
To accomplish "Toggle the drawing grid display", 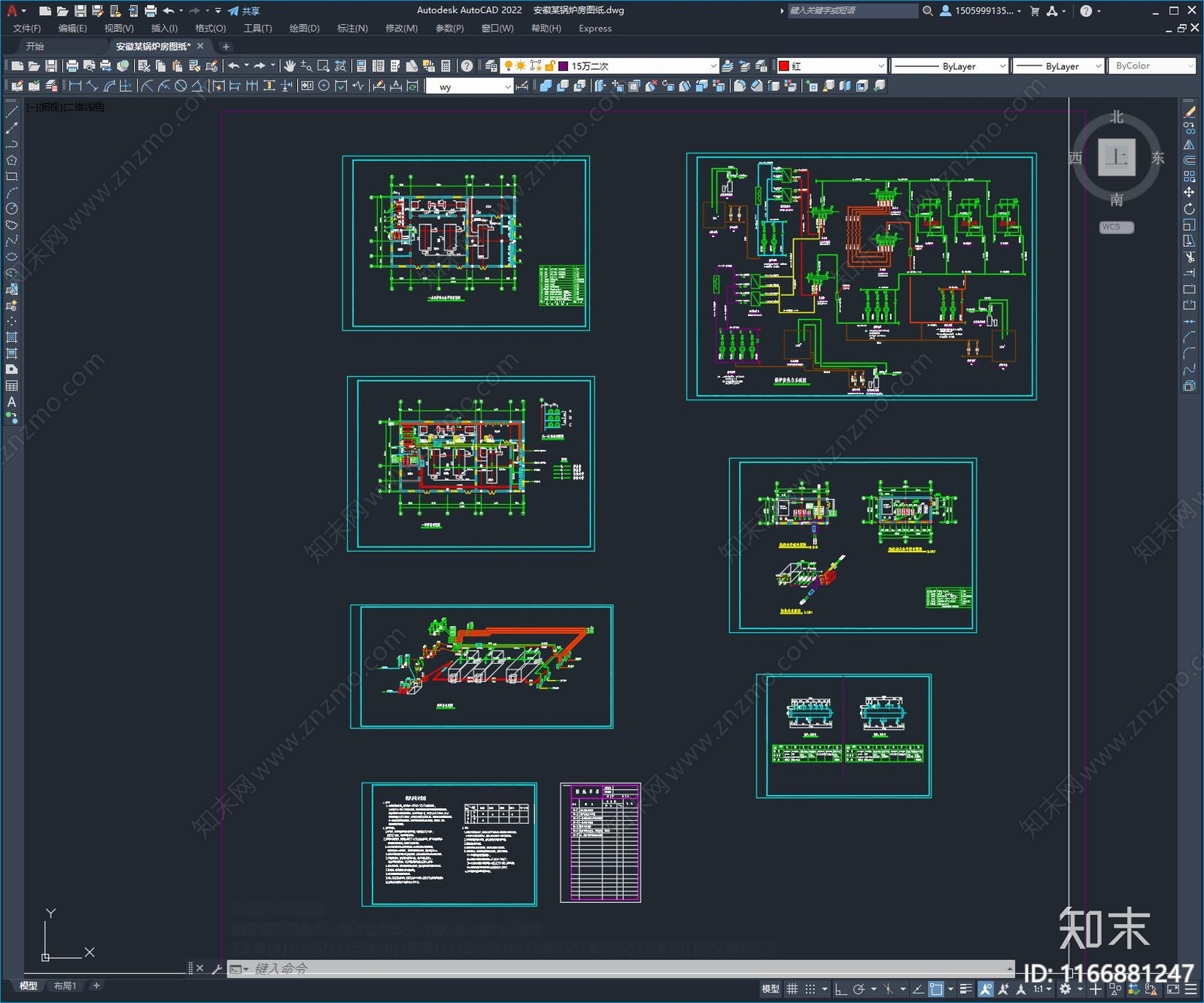I will point(792,989).
